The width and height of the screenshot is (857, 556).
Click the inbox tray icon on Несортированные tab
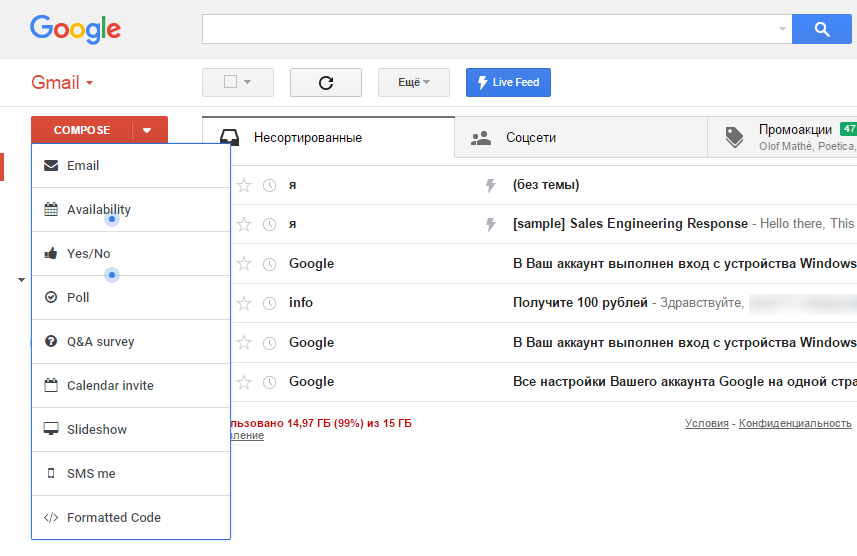(x=229, y=137)
